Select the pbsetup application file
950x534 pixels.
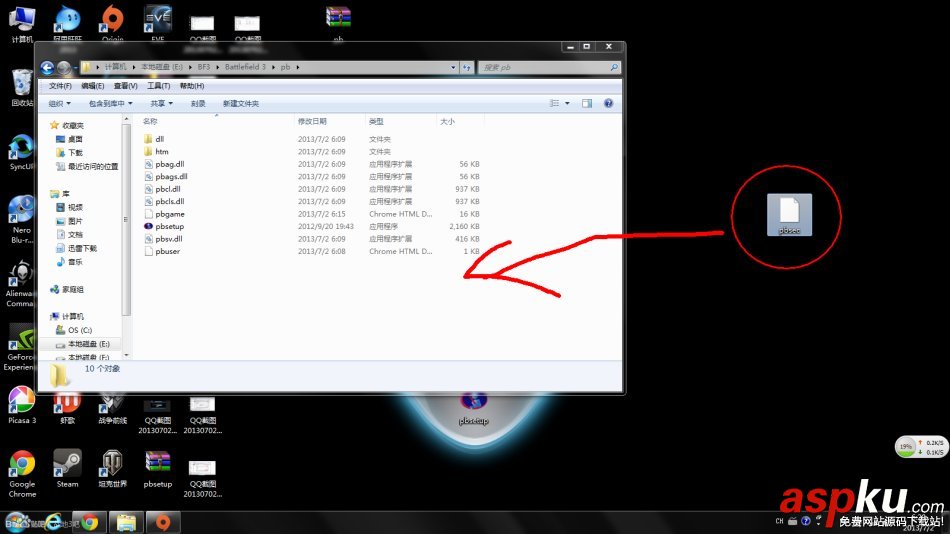(x=169, y=226)
